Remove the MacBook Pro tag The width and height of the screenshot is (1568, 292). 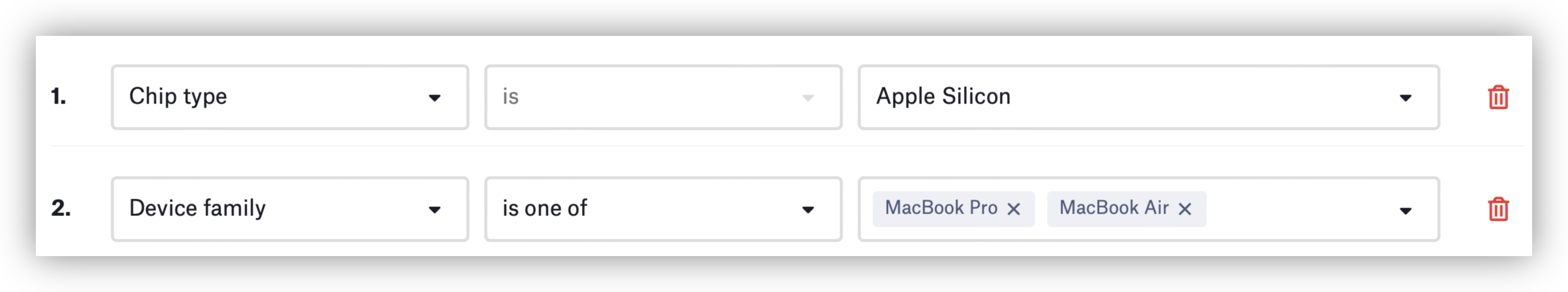pyautogui.click(x=1013, y=209)
